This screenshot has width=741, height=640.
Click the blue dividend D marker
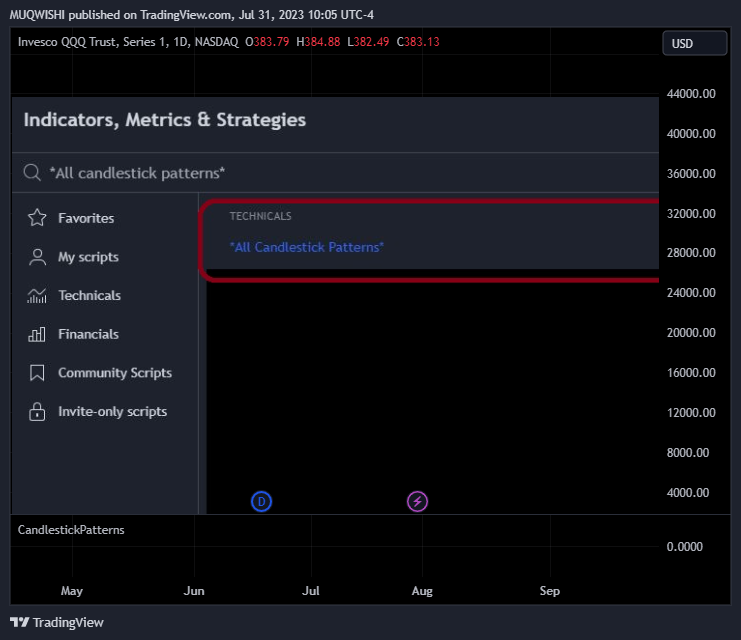(x=261, y=502)
